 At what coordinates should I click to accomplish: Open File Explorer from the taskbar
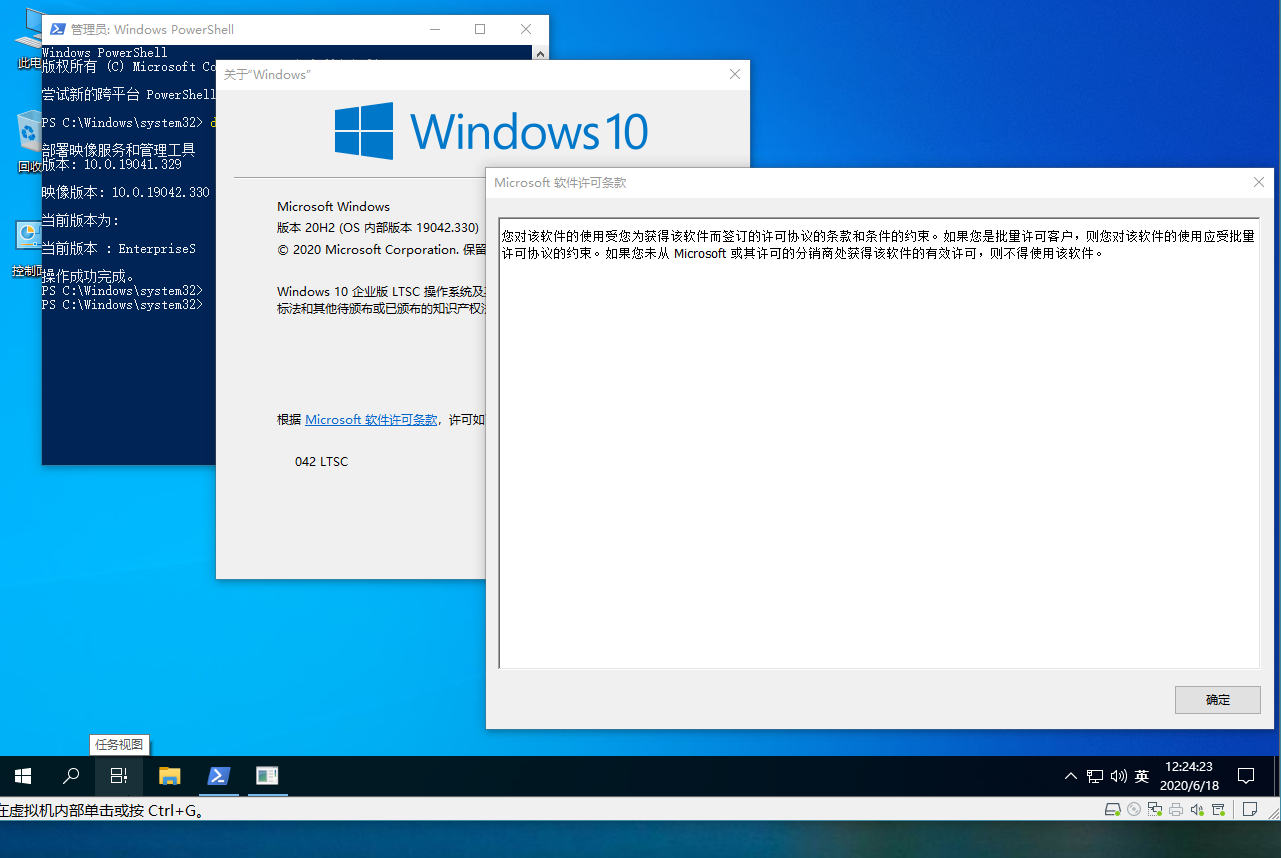pos(170,776)
